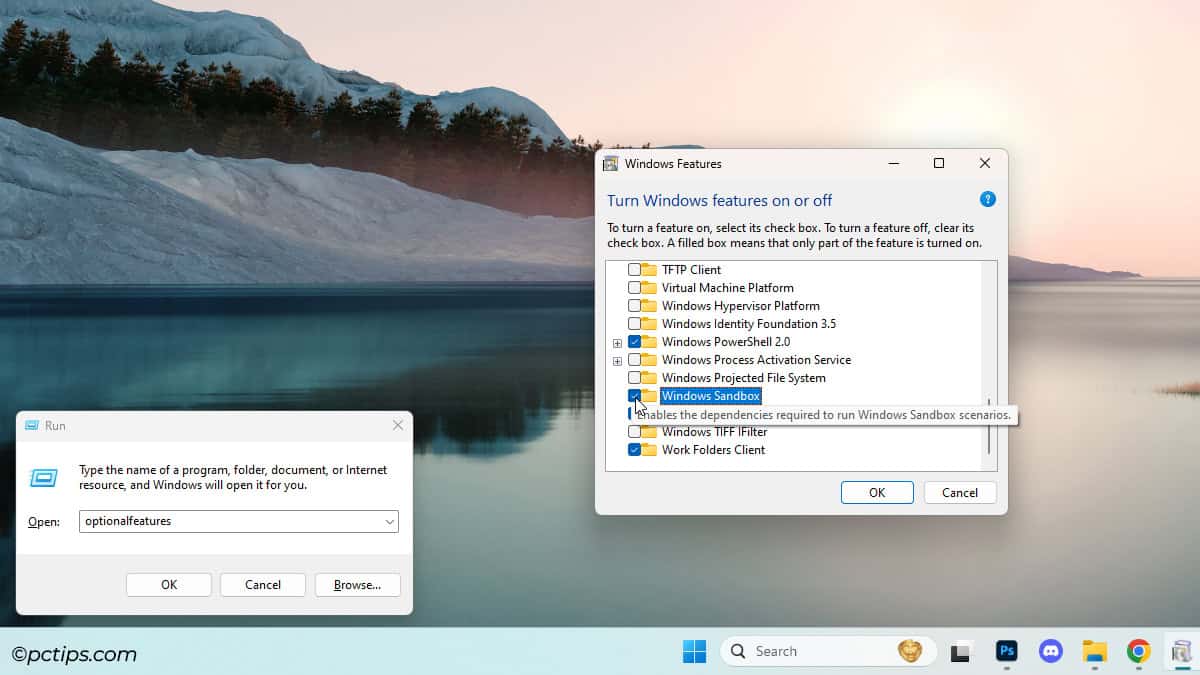This screenshot has width=1200, height=675.
Task: Check the Virtual Machine Platform box
Action: tap(634, 288)
